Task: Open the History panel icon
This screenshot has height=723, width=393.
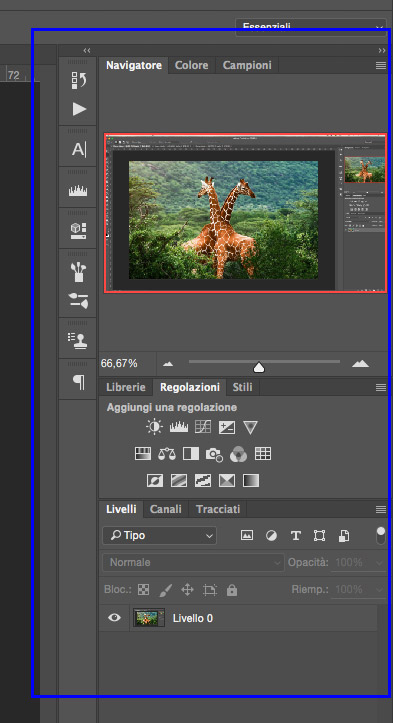Action: pyautogui.click(x=79, y=80)
